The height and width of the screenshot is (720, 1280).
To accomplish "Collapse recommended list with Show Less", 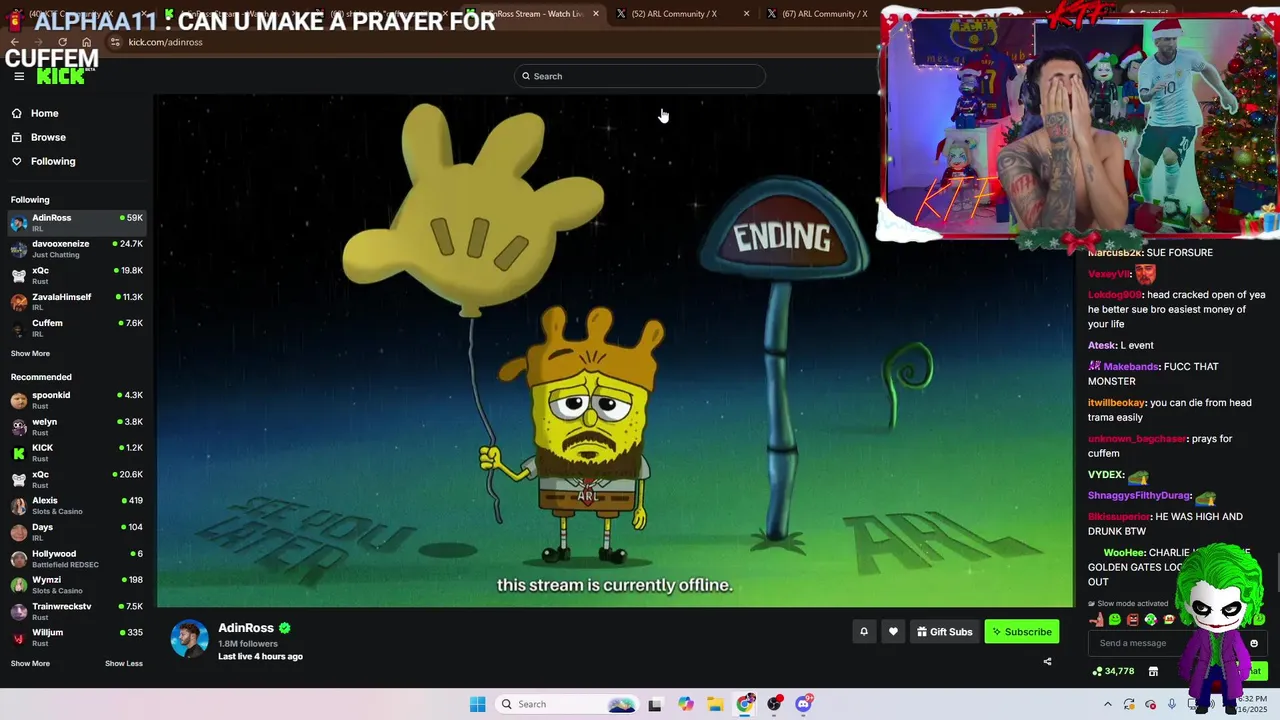I will pos(124,663).
